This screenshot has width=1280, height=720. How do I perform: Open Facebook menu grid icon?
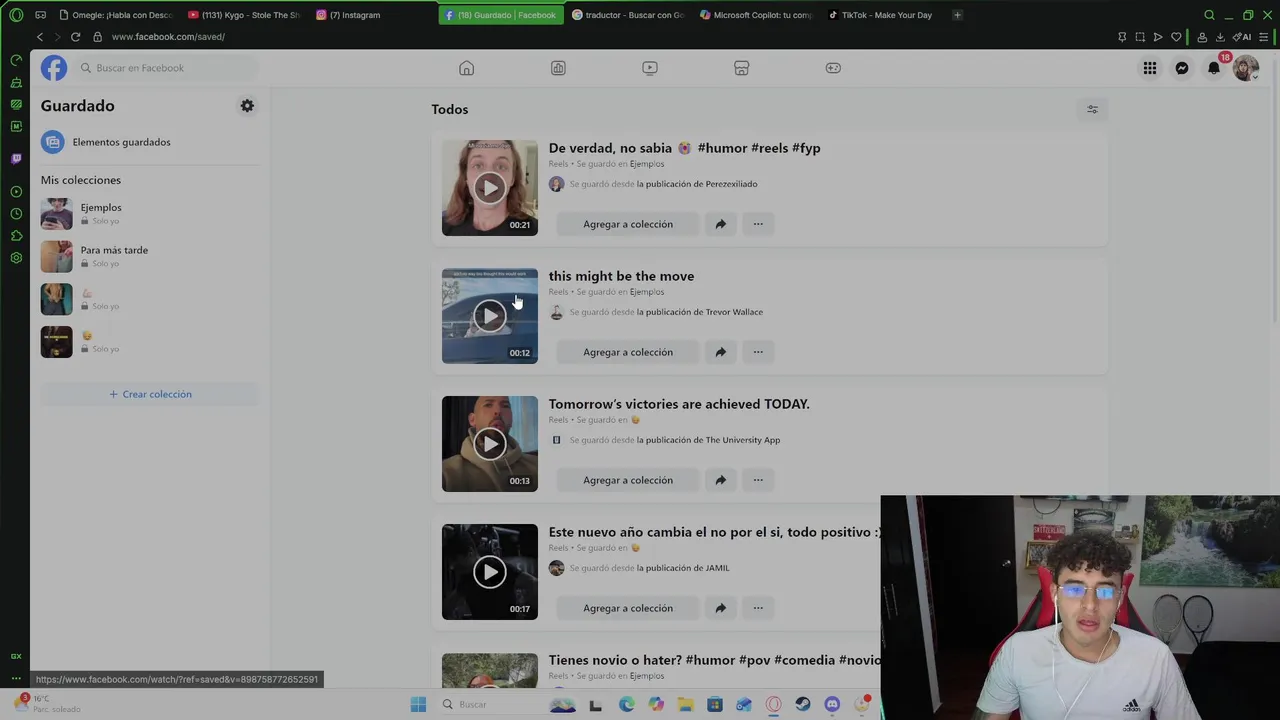[1150, 68]
